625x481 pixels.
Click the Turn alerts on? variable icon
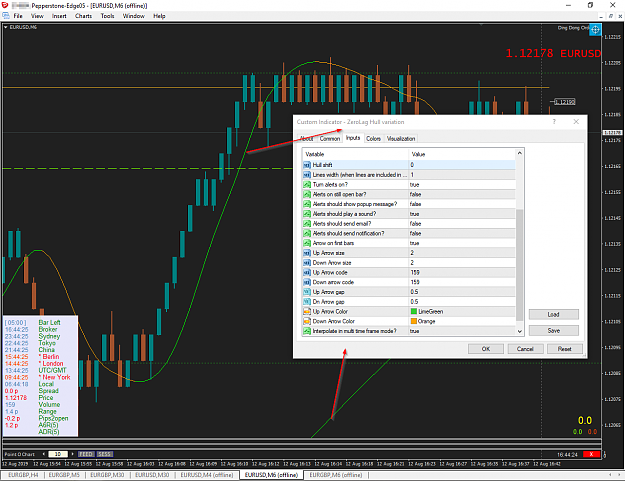[x=307, y=185]
